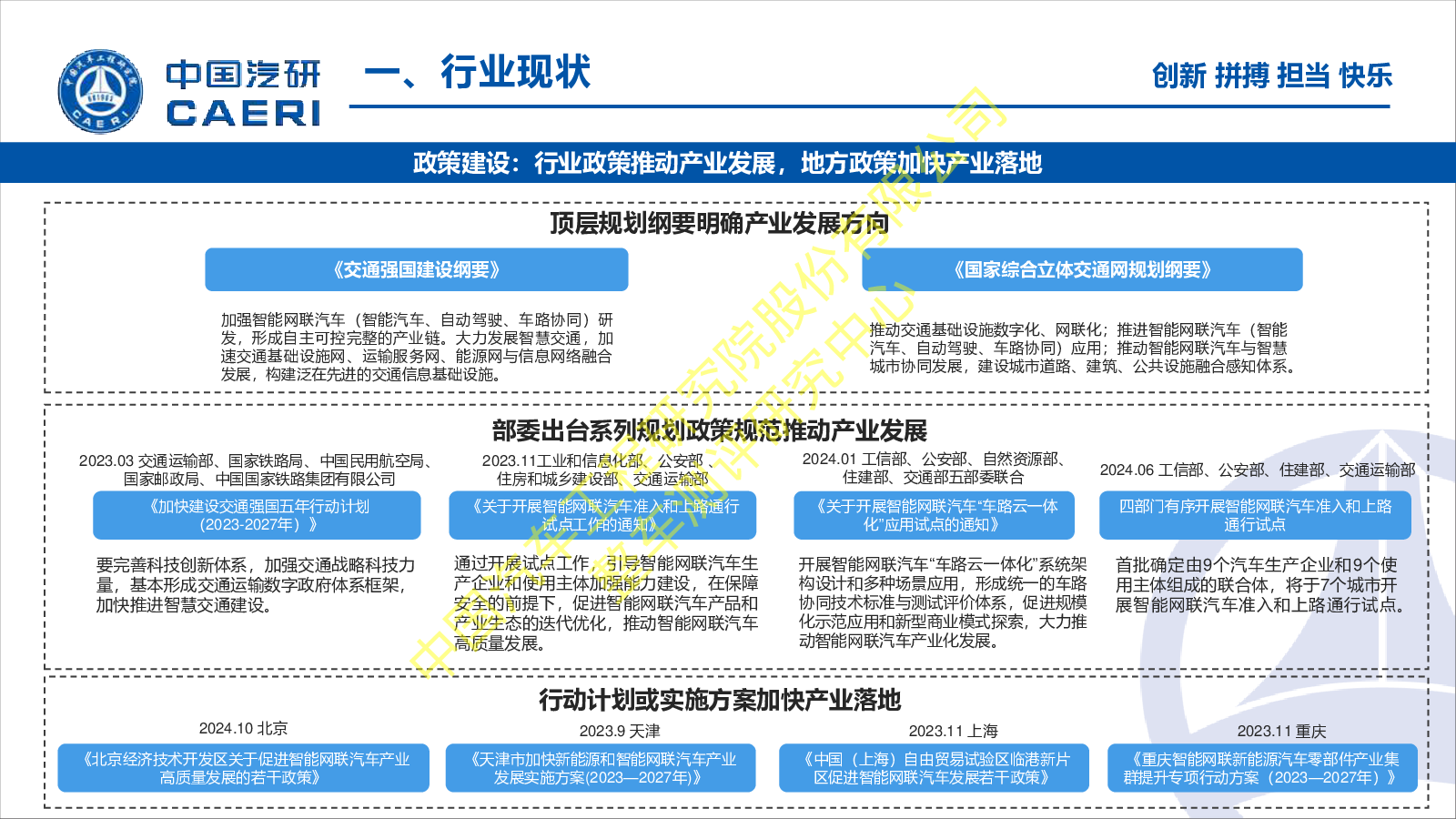Select the blue banner 政策建设 headline
Image resolution: width=1456 pixels, height=819 pixels.
(728, 163)
